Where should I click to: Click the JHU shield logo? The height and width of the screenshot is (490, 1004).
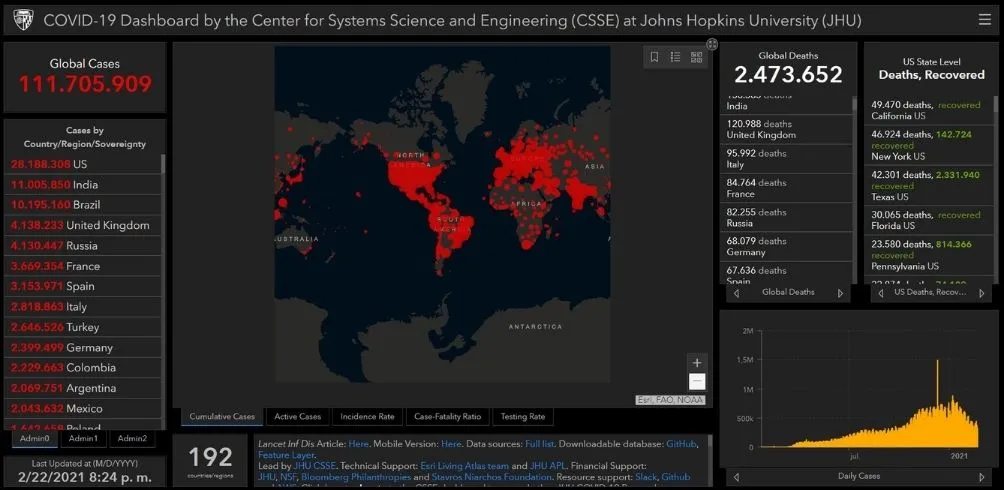(23, 20)
